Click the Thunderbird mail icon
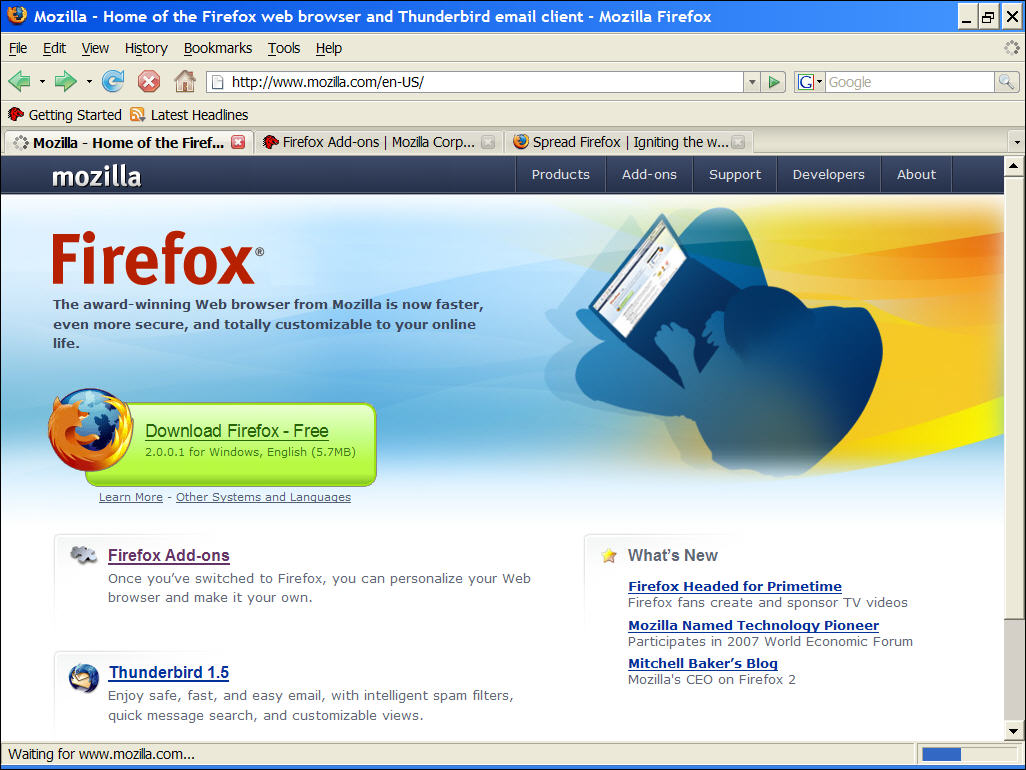This screenshot has width=1026, height=770. pyautogui.click(x=83, y=678)
